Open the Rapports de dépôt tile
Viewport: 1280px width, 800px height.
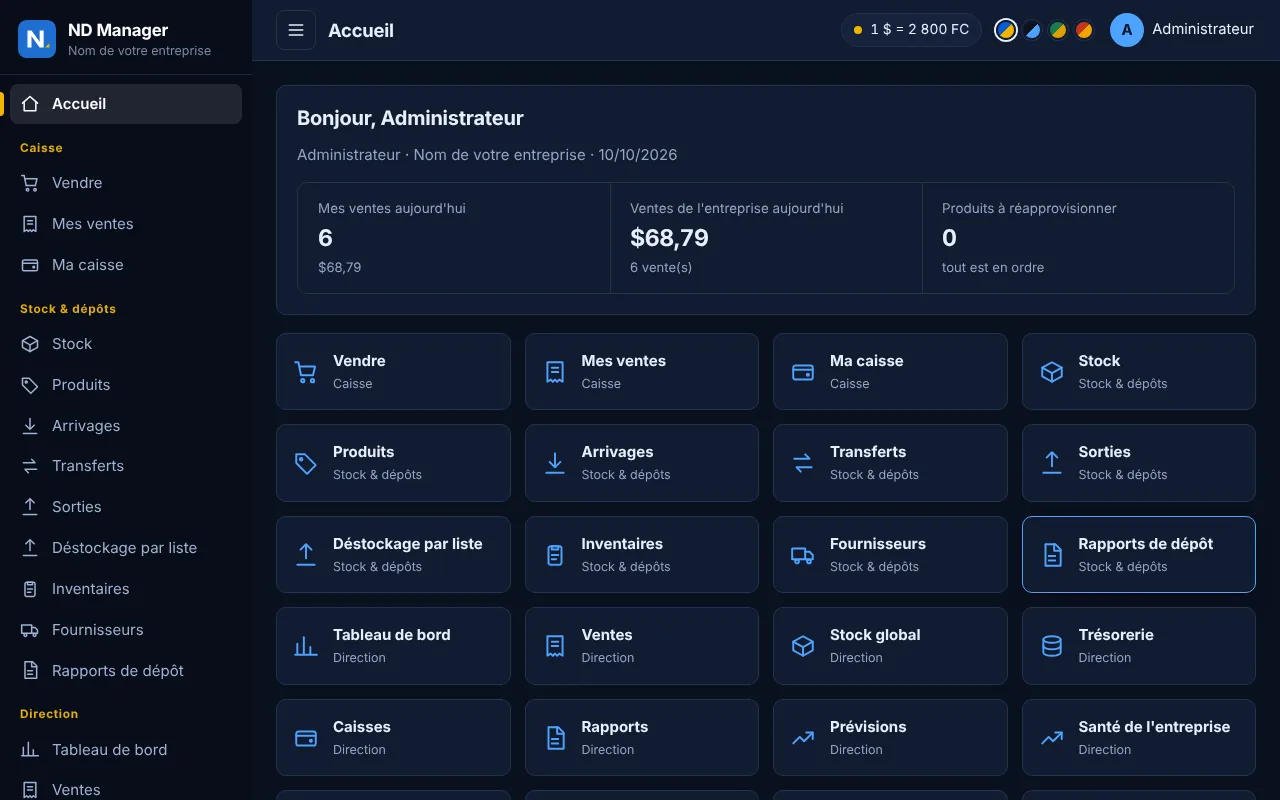(x=1138, y=555)
